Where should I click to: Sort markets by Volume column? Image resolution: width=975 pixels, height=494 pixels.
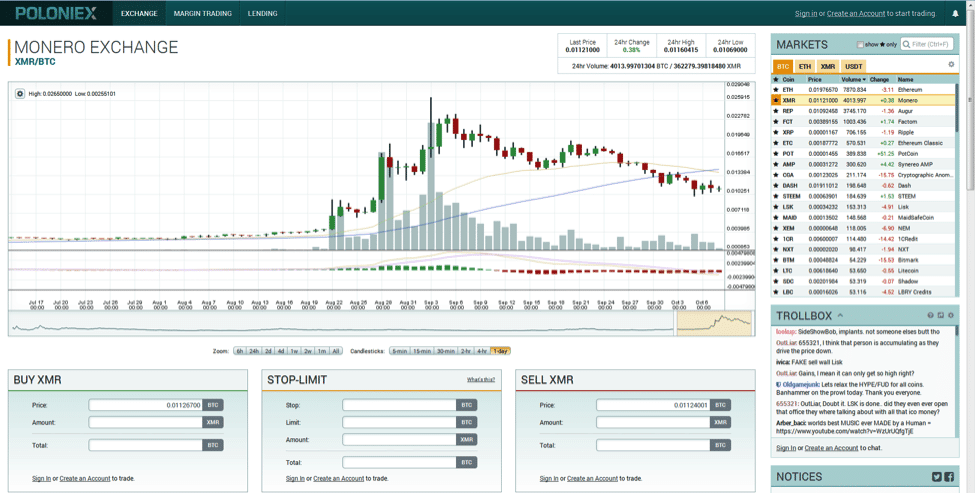[x=854, y=80]
